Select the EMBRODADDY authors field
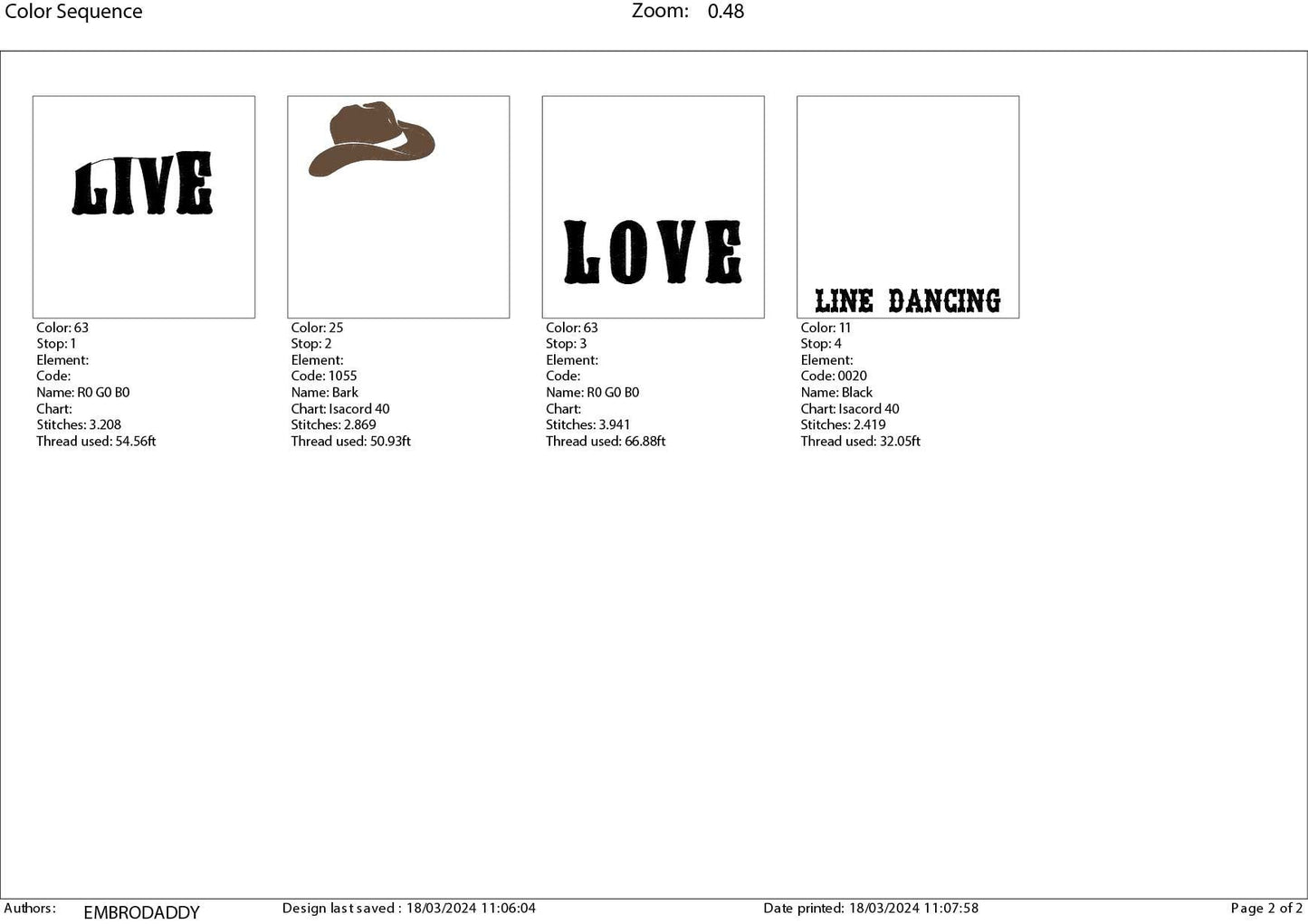The width and height of the screenshot is (1308, 924). [141, 911]
